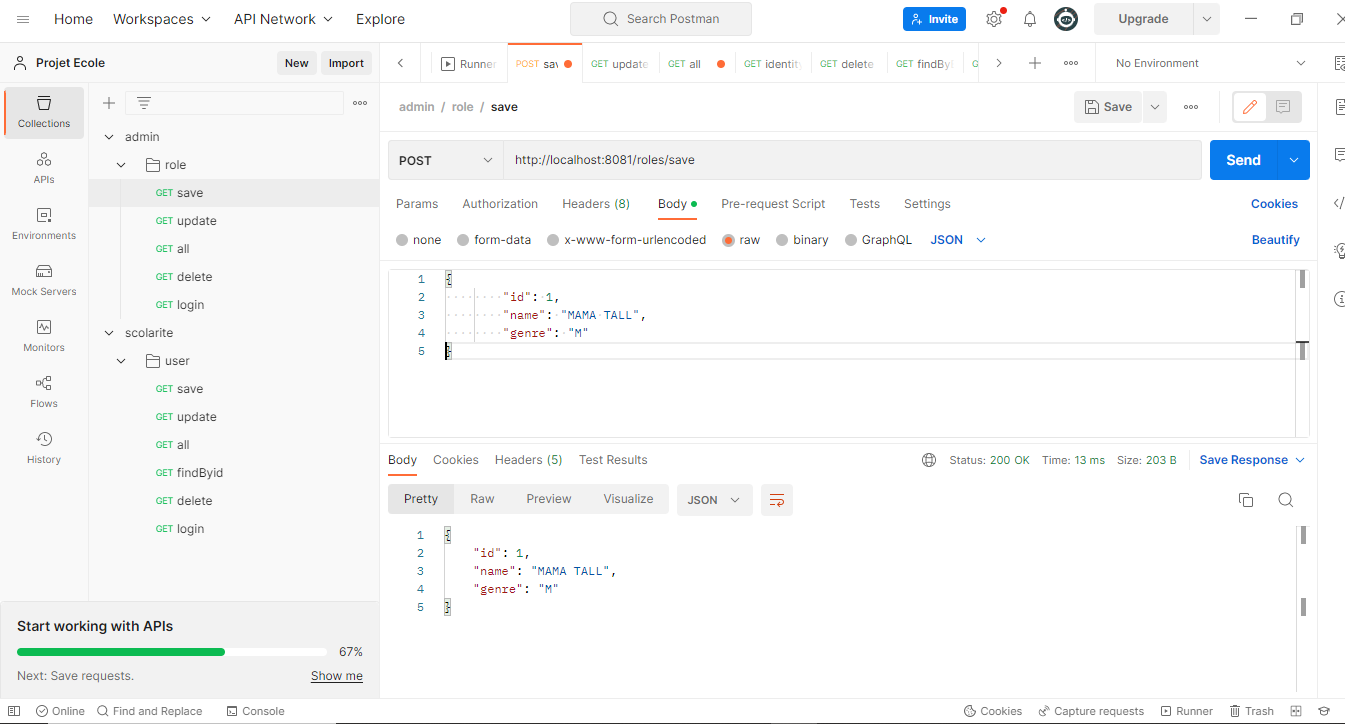Open the Tests tab
Viewport: 1345px width, 724px height.
click(x=864, y=203)
